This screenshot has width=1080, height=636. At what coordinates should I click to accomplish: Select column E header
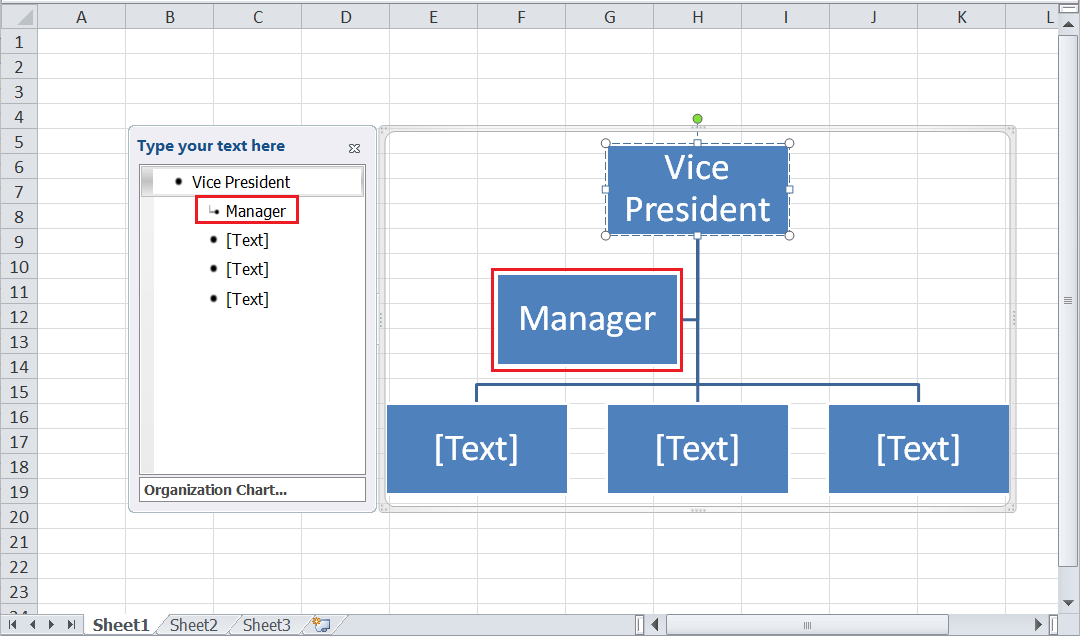(433, 17)
